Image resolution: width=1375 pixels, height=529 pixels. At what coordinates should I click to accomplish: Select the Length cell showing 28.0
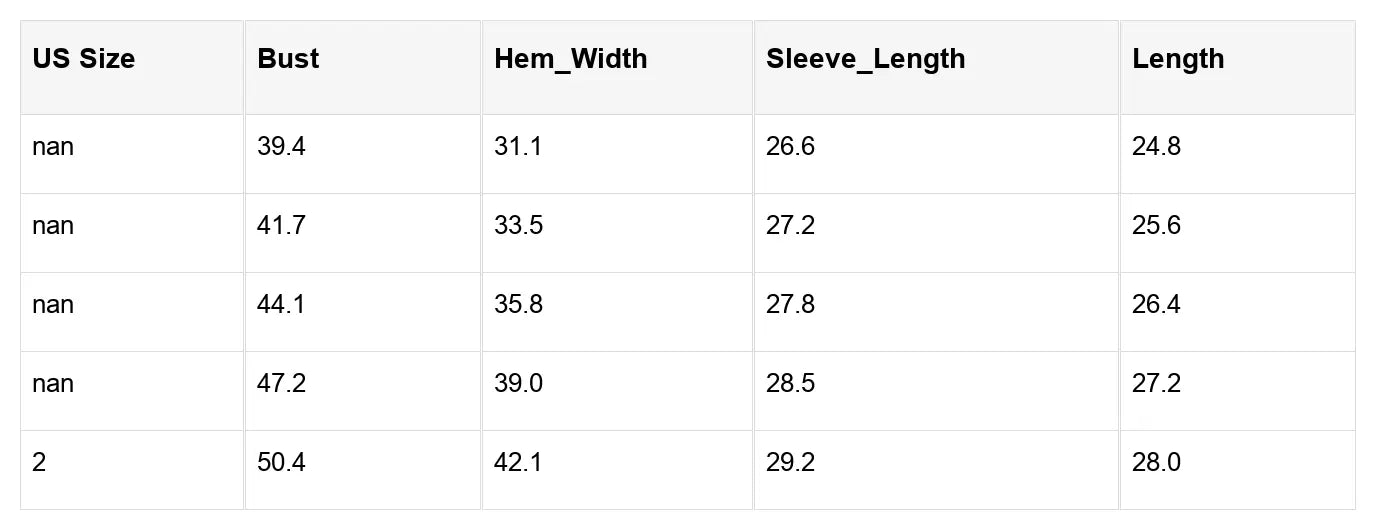[x=1156, y=463]
